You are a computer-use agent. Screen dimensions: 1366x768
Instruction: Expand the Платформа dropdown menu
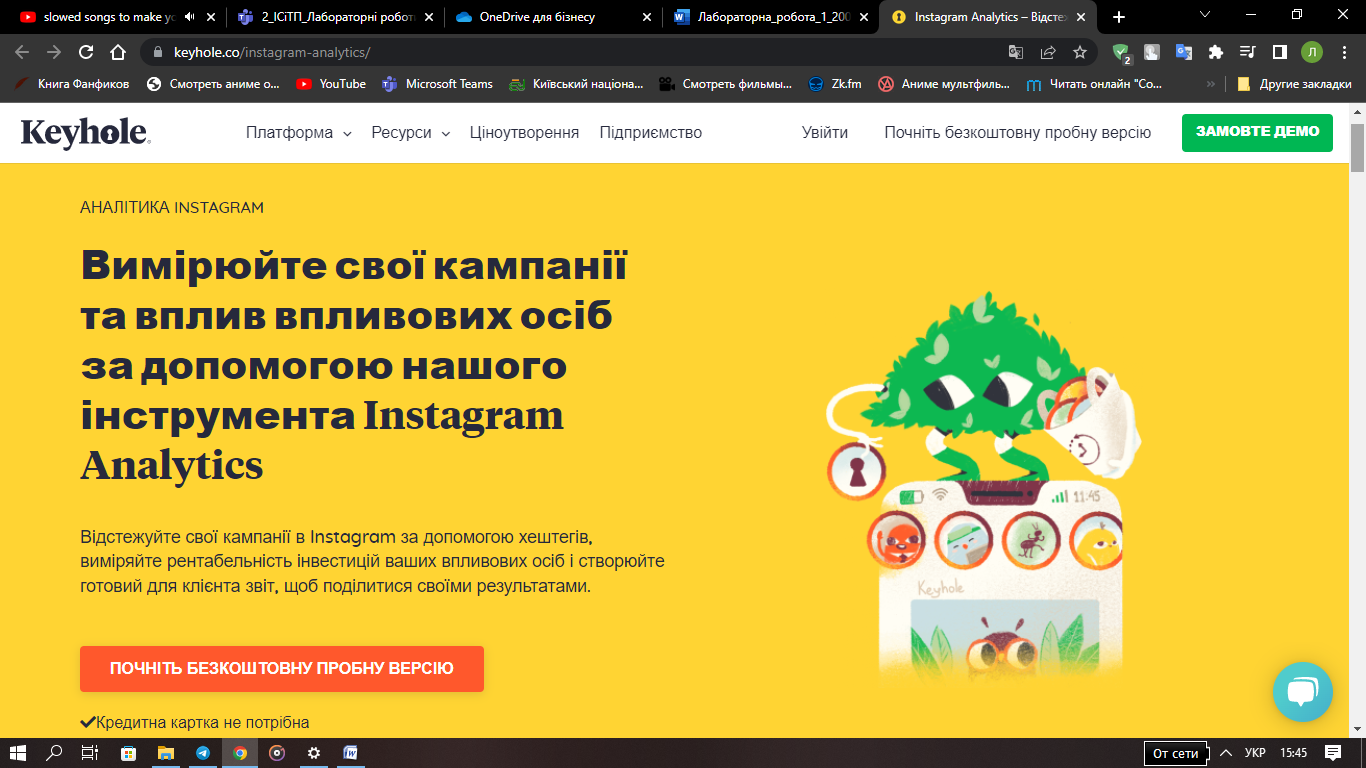tap(299, 133)
